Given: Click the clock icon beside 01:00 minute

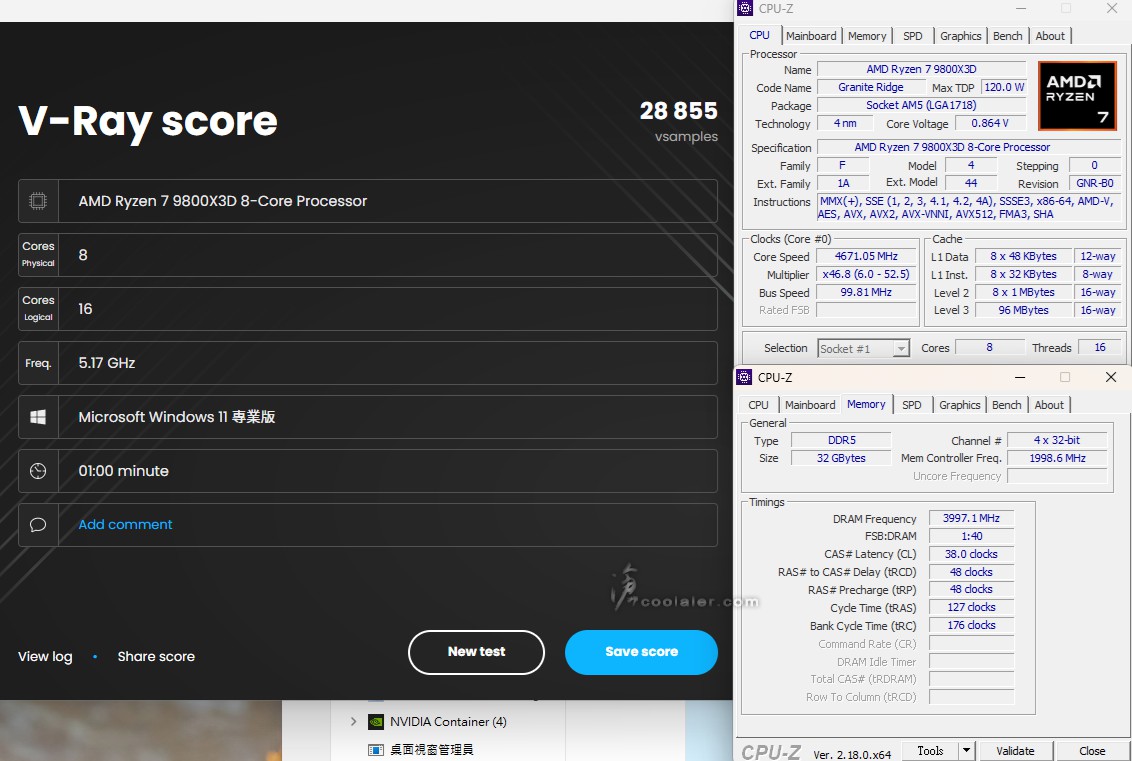Looking at the screenshot, I should coord(38,471).
